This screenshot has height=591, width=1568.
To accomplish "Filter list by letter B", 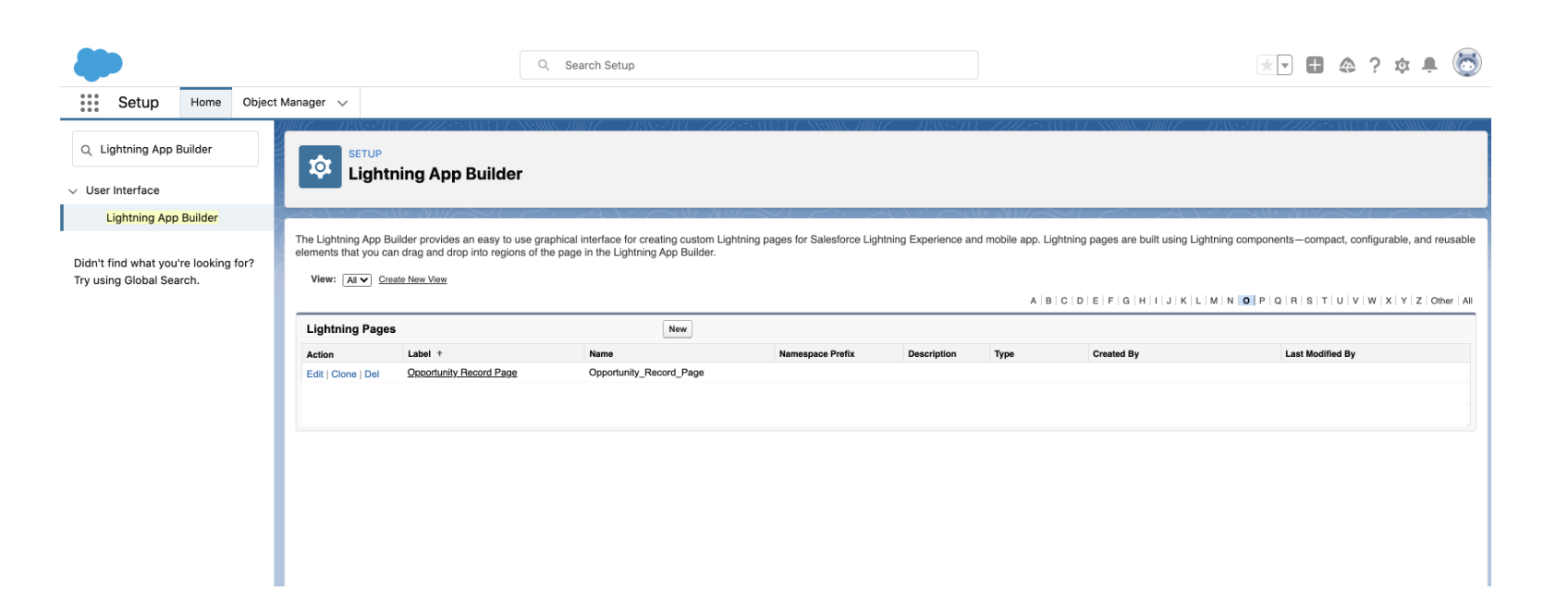I will tap(1048, 301).
